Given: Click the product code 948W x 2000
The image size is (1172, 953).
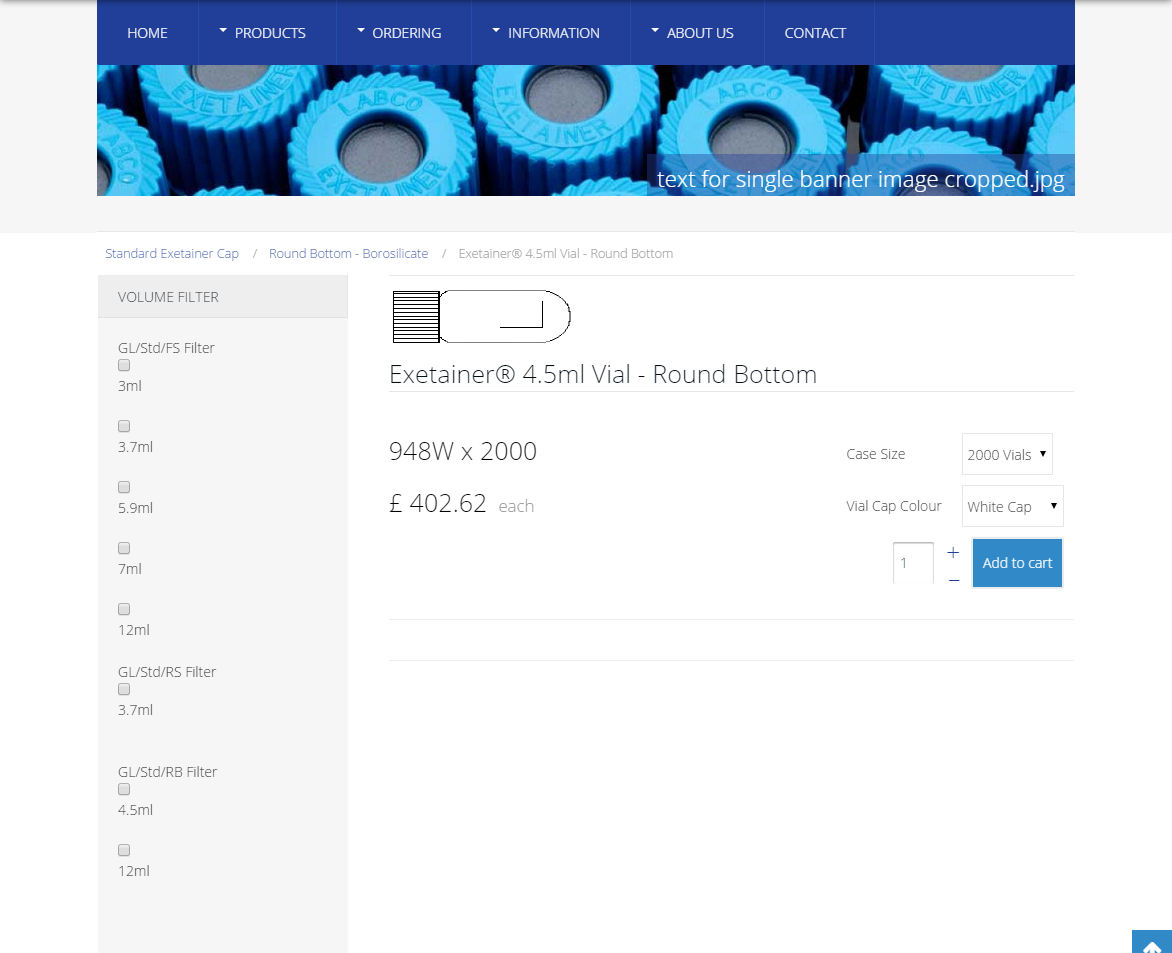Looking at the screenshot, I should pos(463,451).
